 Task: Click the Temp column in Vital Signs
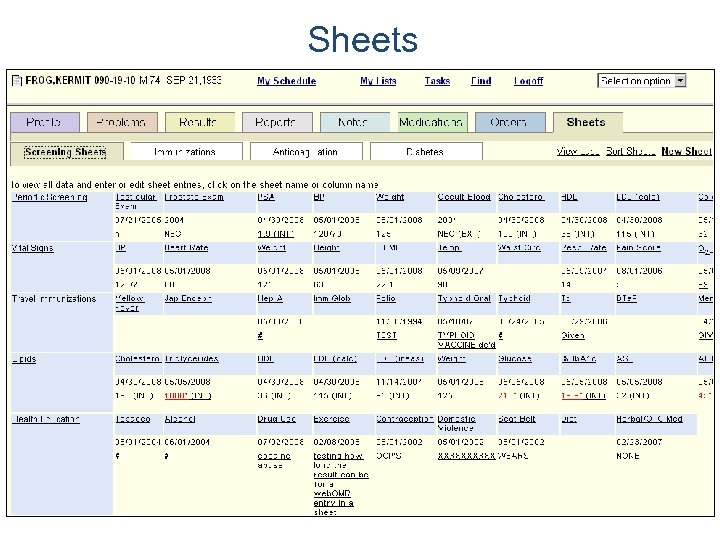click(x=449, y=248)
